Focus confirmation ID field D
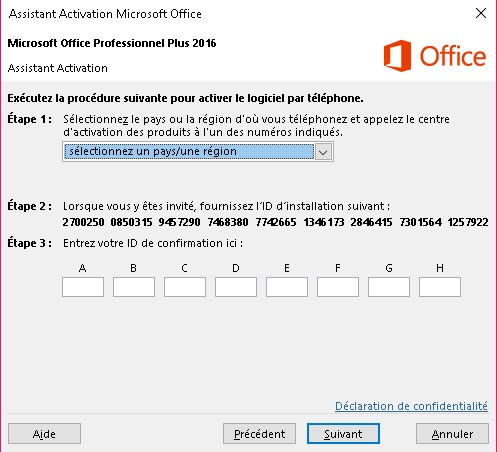The width and height of the screenshot is (497, 452). (x=236, y=287)
